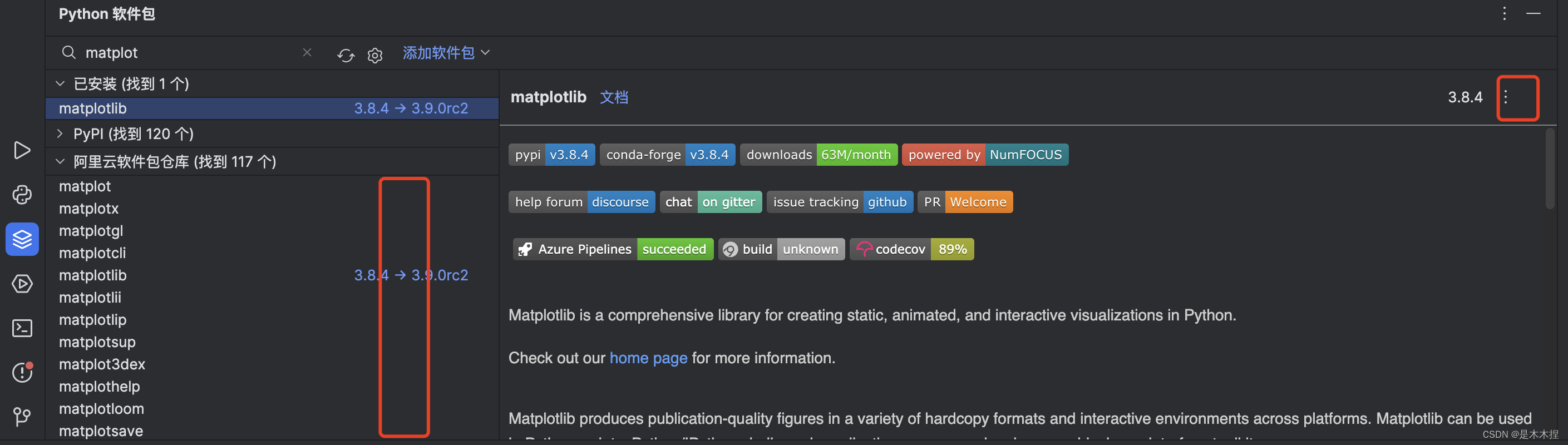This screenshot has width=1568, height=445.
Task: Open the Services sidebar icon
Action: click(22, 284)
